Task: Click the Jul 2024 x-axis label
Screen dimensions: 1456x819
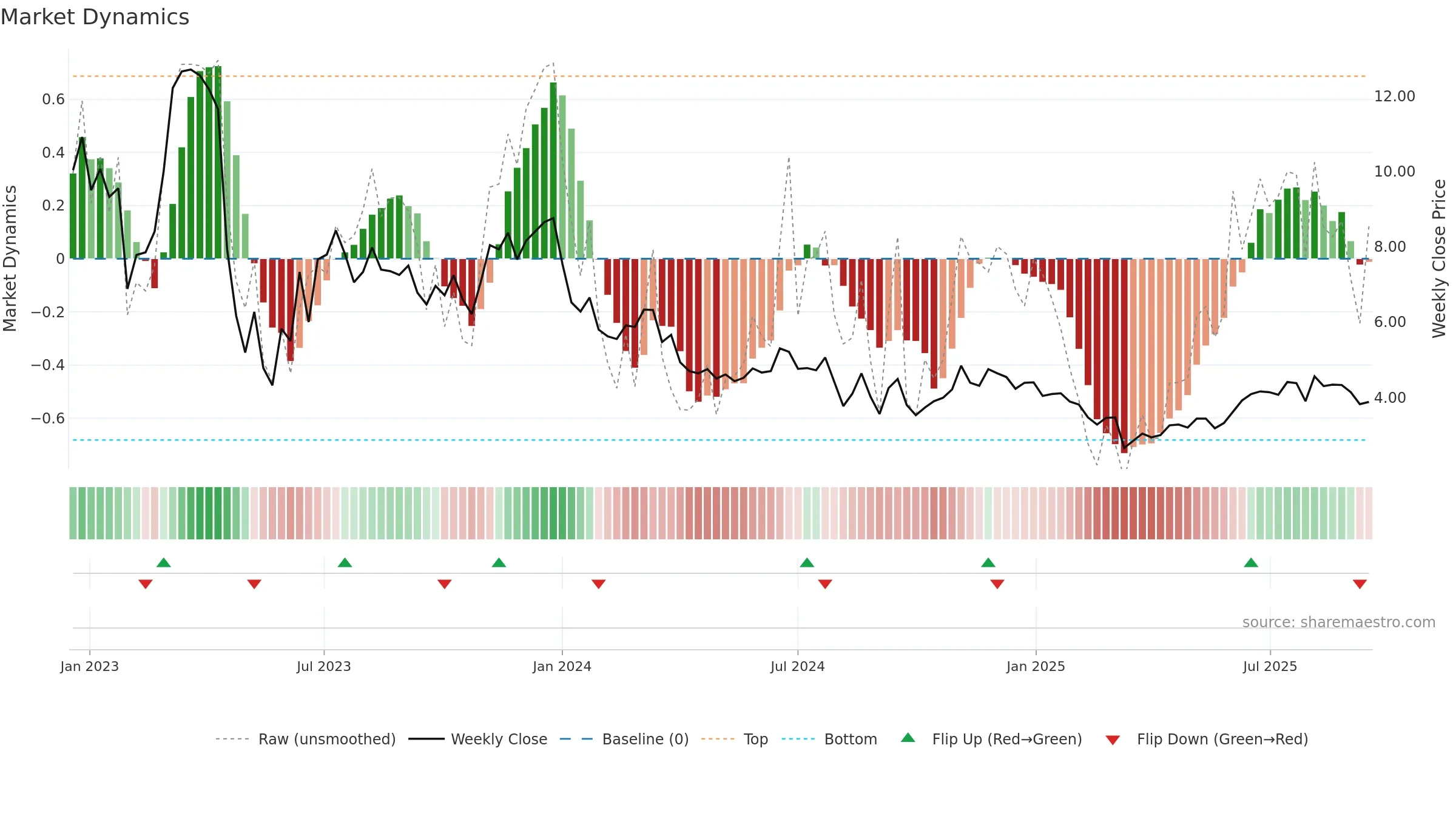Action: 798,666
